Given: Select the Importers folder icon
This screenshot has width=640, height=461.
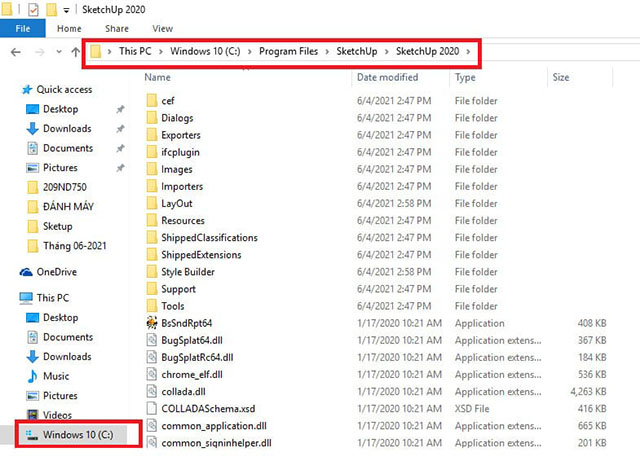Looking at the screenshot, I should click(x=152, y=186).
